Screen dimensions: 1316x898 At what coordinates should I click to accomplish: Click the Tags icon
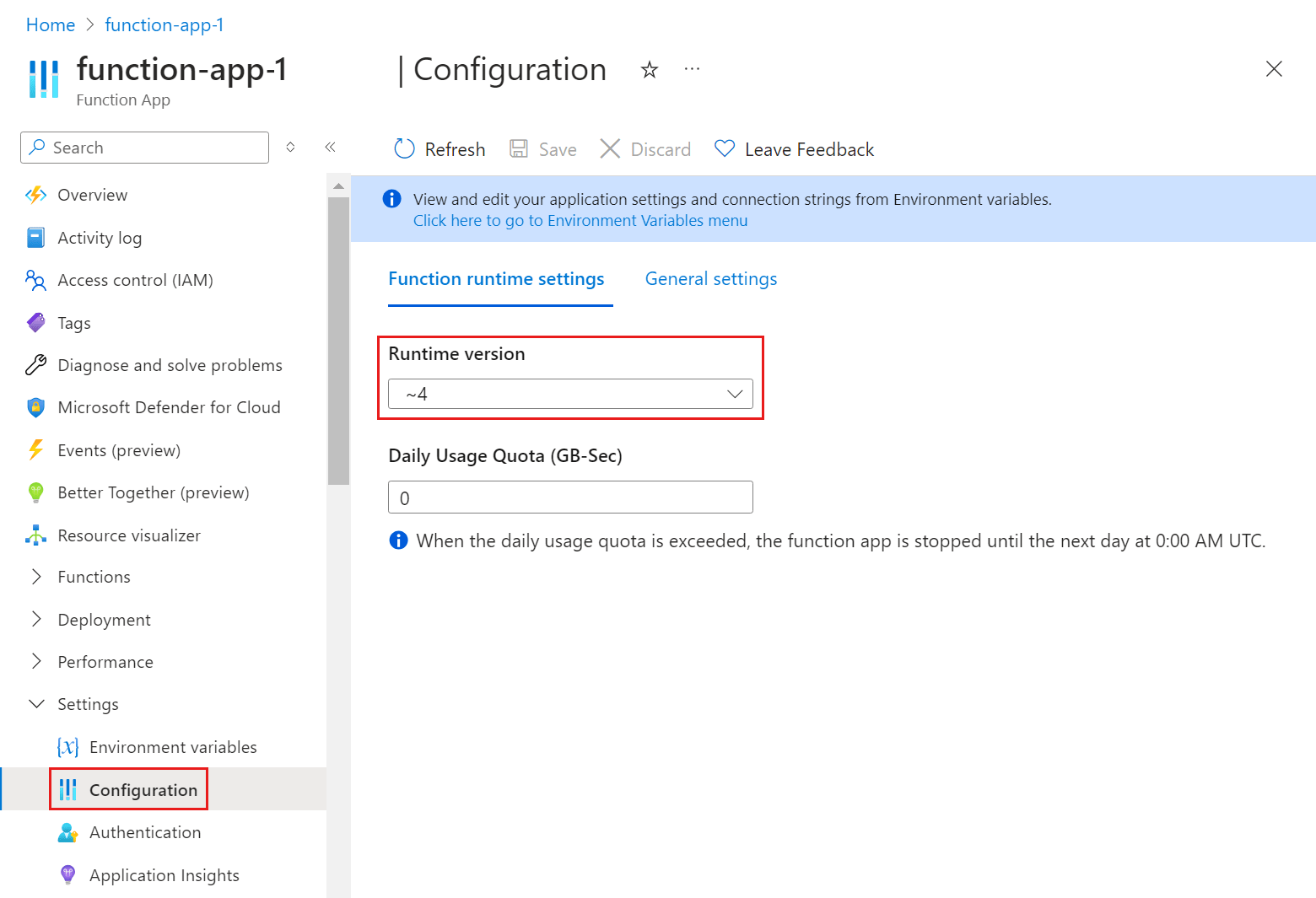(x=35, y=322)
